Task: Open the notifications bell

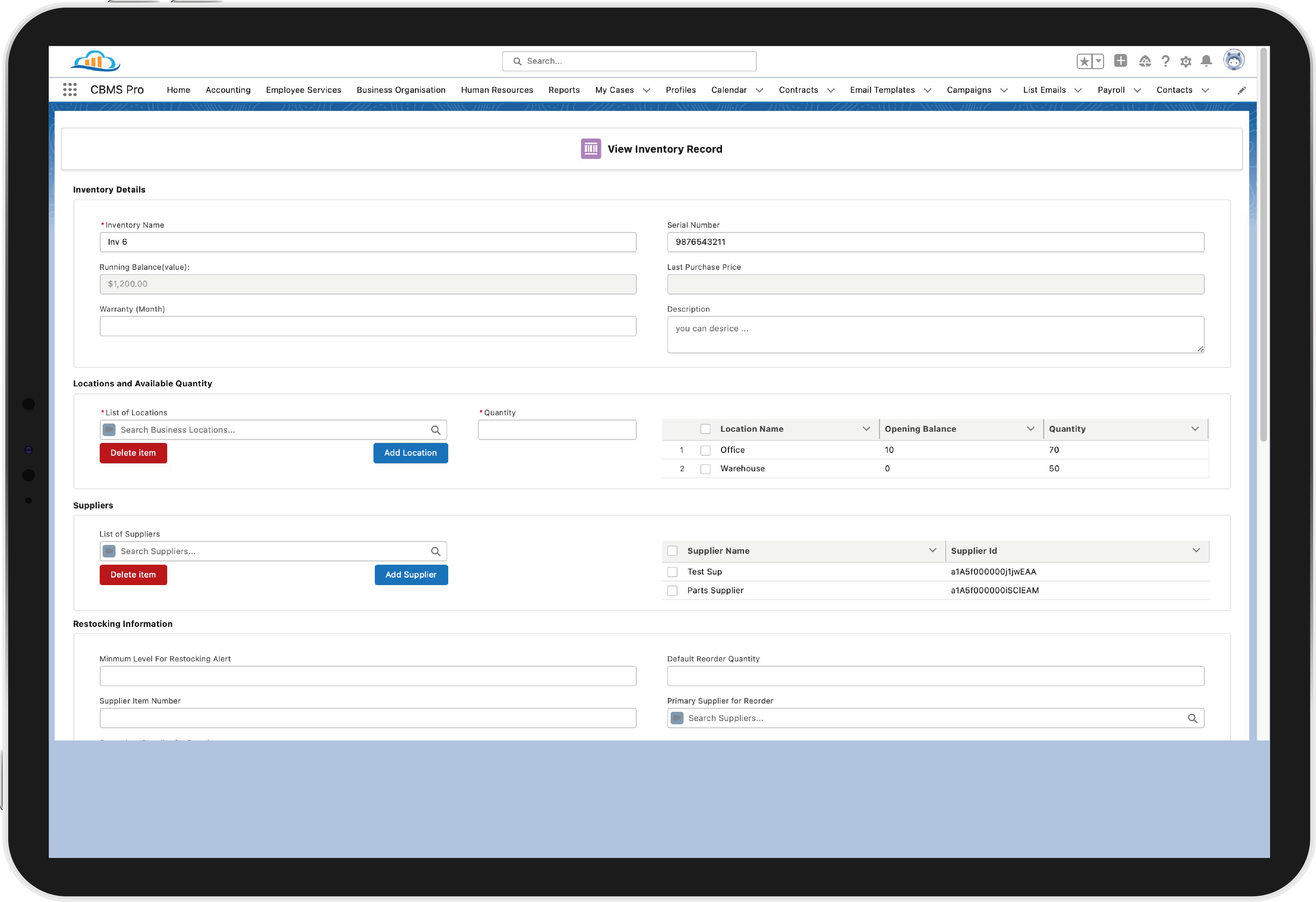Action: [x=1206, y=61]
